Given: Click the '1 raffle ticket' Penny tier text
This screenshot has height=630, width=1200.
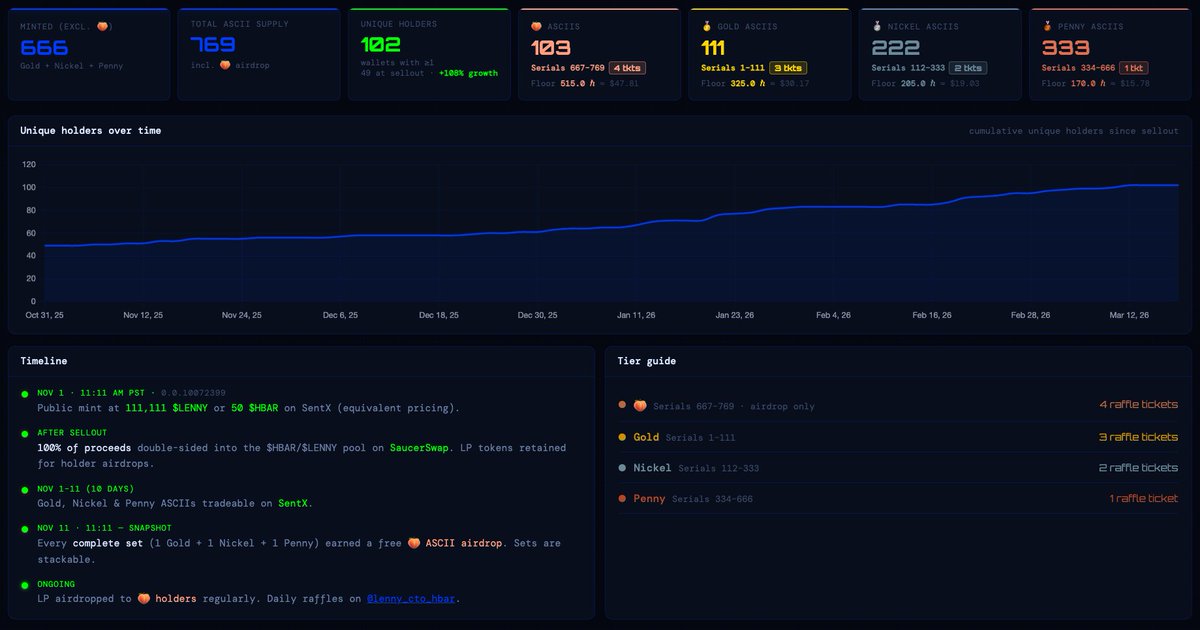Looking at the screenshot, I should tap(1143, 498).
